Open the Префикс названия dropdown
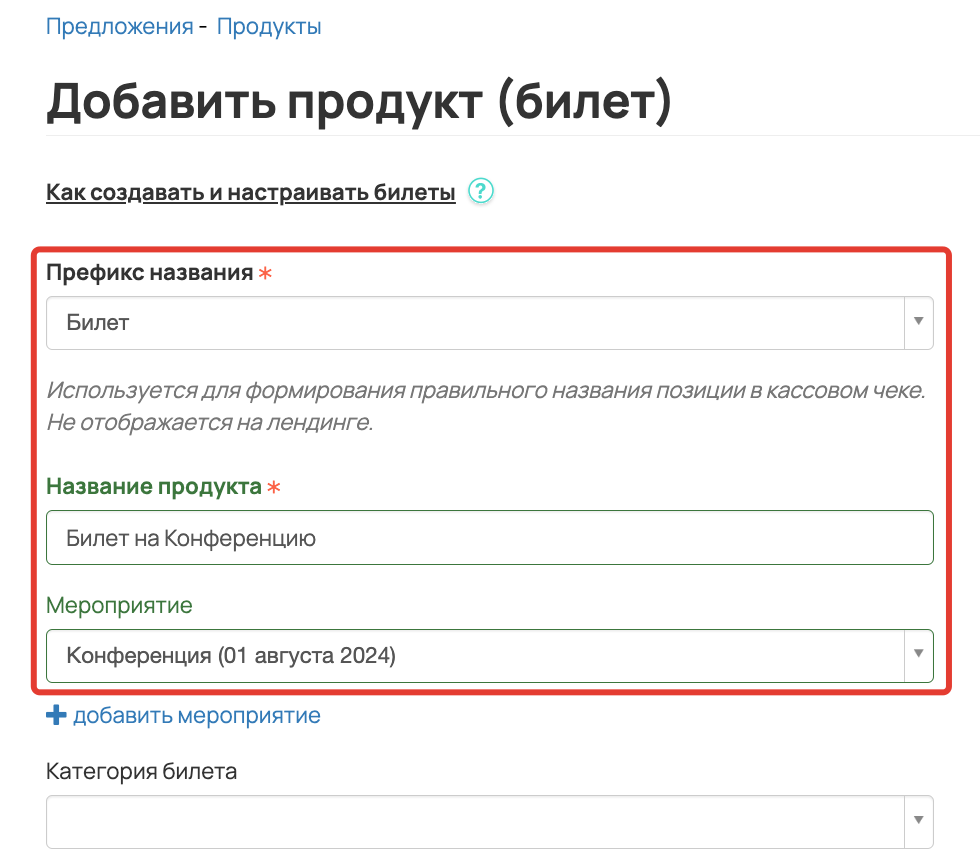The height and width of the screenshot is (858, 980). [x=489, y=322]
